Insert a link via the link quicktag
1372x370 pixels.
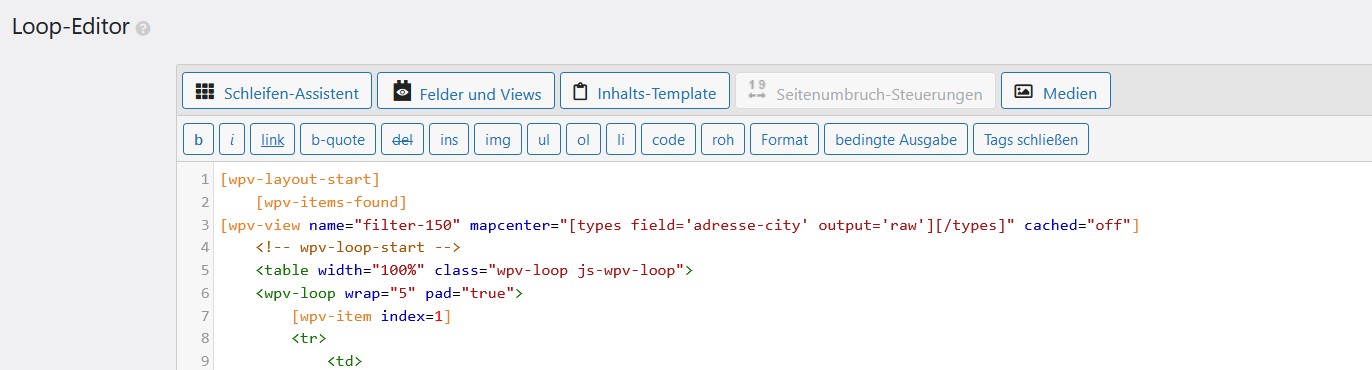(x=273, y=139)
